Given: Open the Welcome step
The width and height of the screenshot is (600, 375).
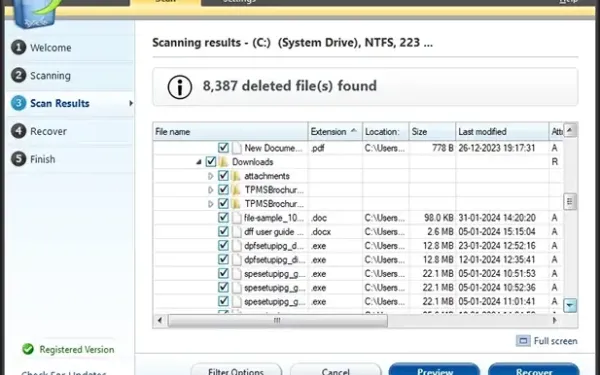Looking at the screenshot, I should click(51, 48).
